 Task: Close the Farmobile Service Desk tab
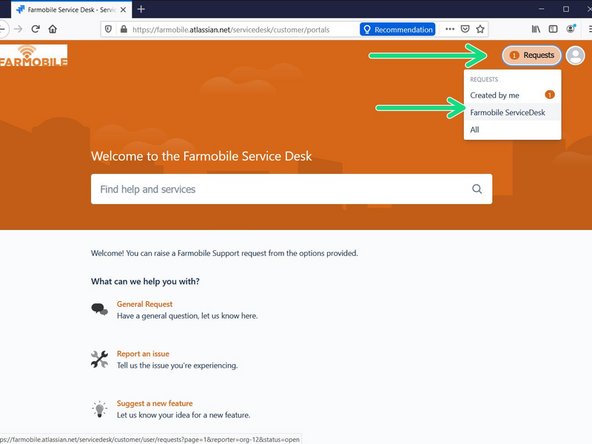(123, 10)
